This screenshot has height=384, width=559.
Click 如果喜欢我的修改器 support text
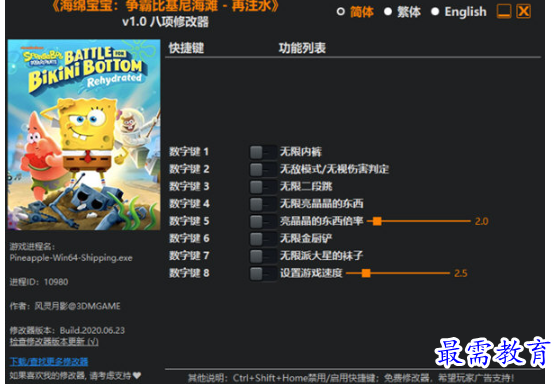click(x=75, y=375)
